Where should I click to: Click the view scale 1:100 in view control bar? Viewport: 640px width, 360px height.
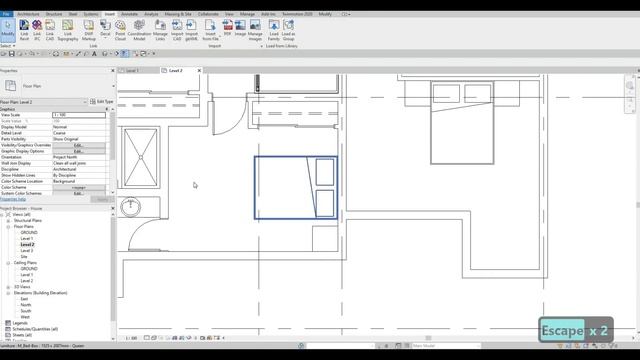coord(131,338)
